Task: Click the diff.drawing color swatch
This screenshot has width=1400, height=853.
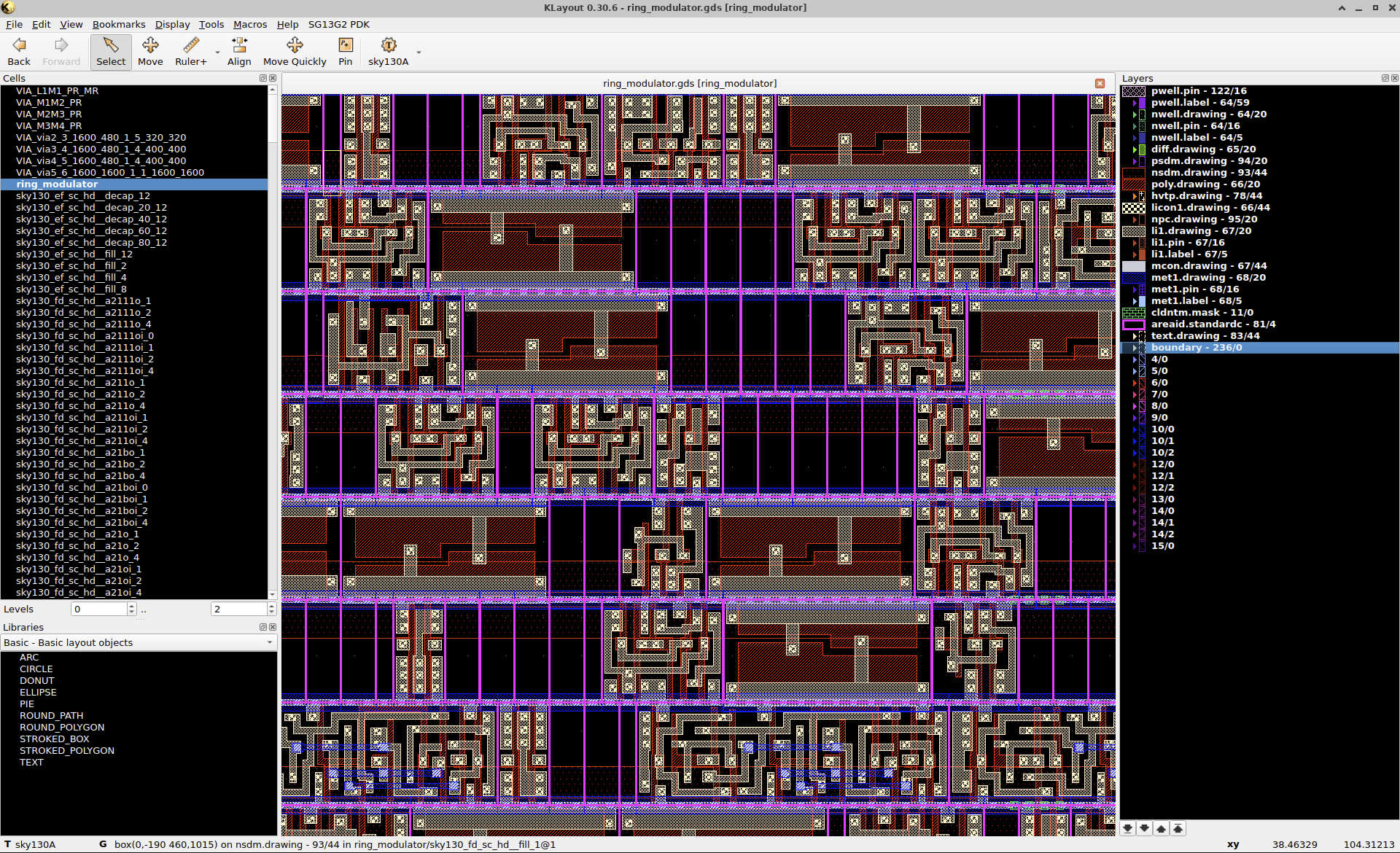Action: click(x=1142, y=149)
